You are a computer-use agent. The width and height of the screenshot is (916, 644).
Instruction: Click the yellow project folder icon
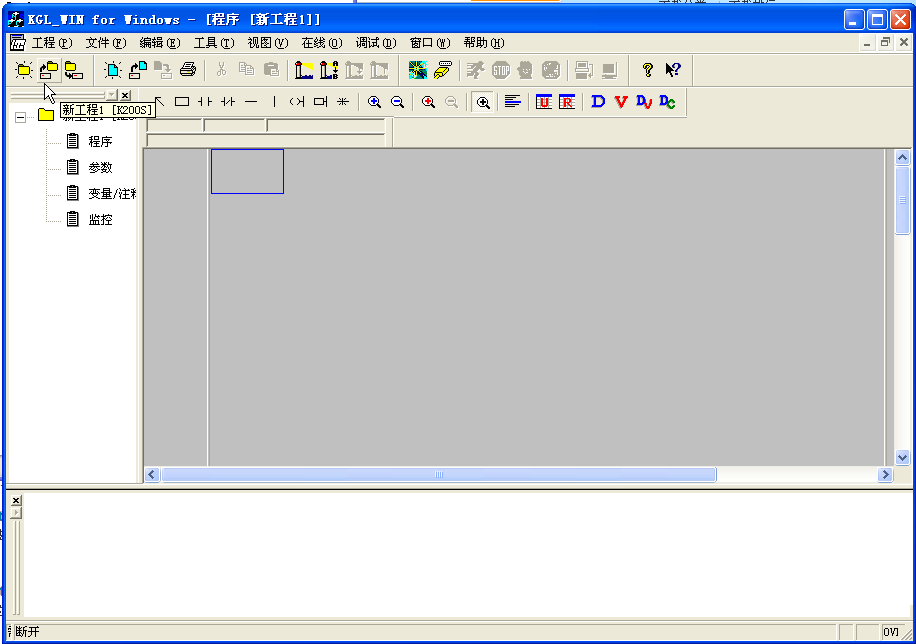pyautogui.click(x=46, y=115)
